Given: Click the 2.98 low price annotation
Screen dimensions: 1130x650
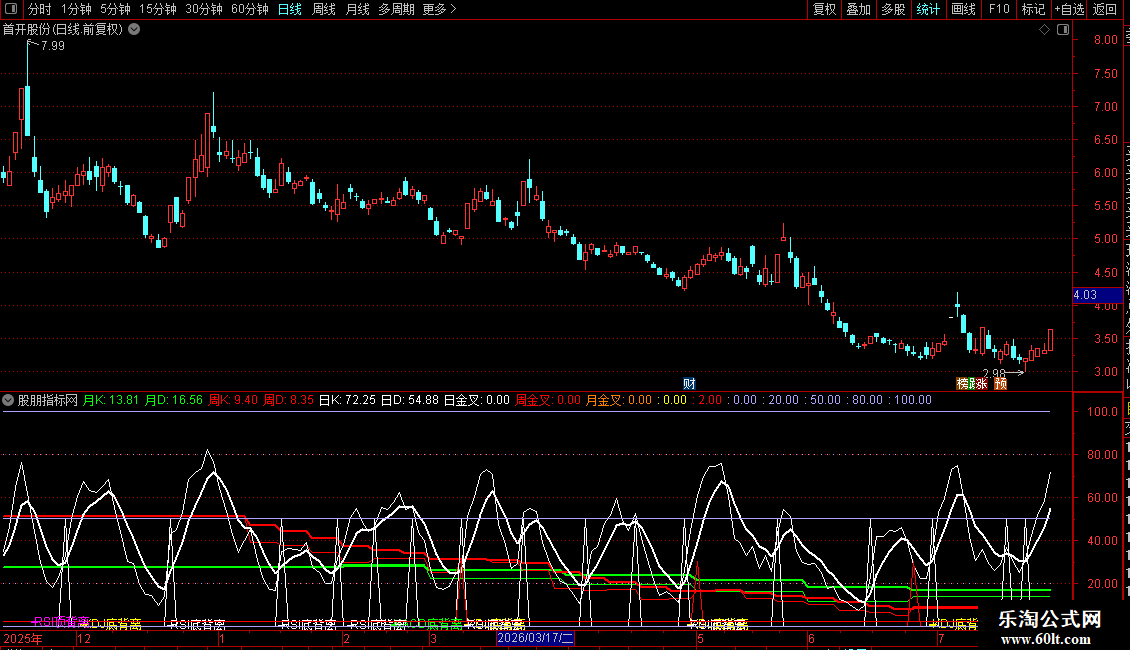Looking at the screenshot, I should tap(994, 374).
